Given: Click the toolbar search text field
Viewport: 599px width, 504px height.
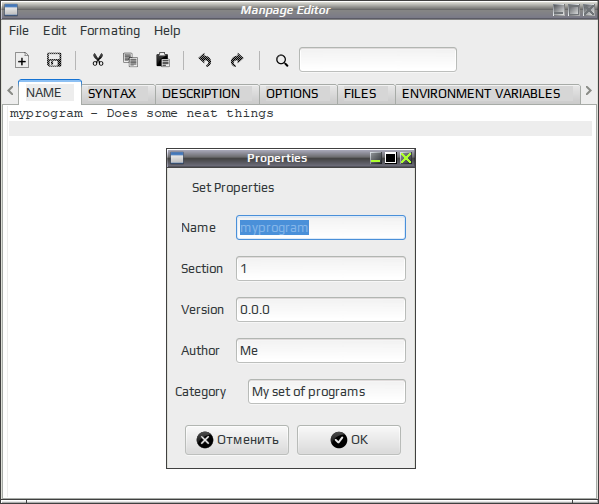Looking at the screenshot, I should pos(377,60).
